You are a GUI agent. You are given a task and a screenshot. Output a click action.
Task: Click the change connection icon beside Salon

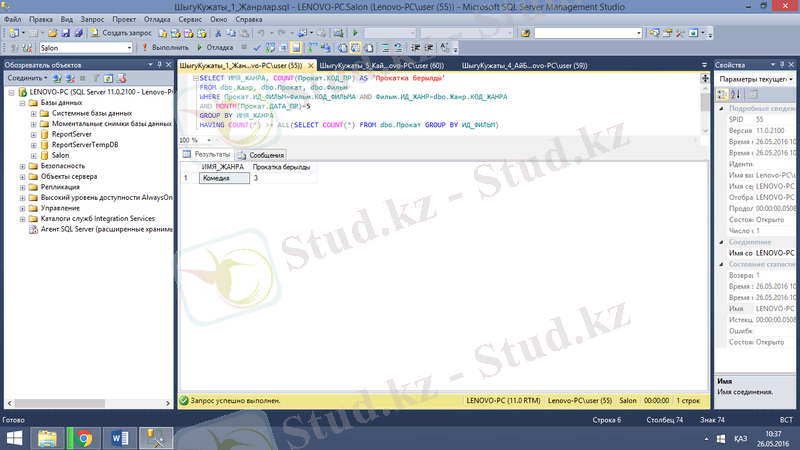click(x=28, y=48)
